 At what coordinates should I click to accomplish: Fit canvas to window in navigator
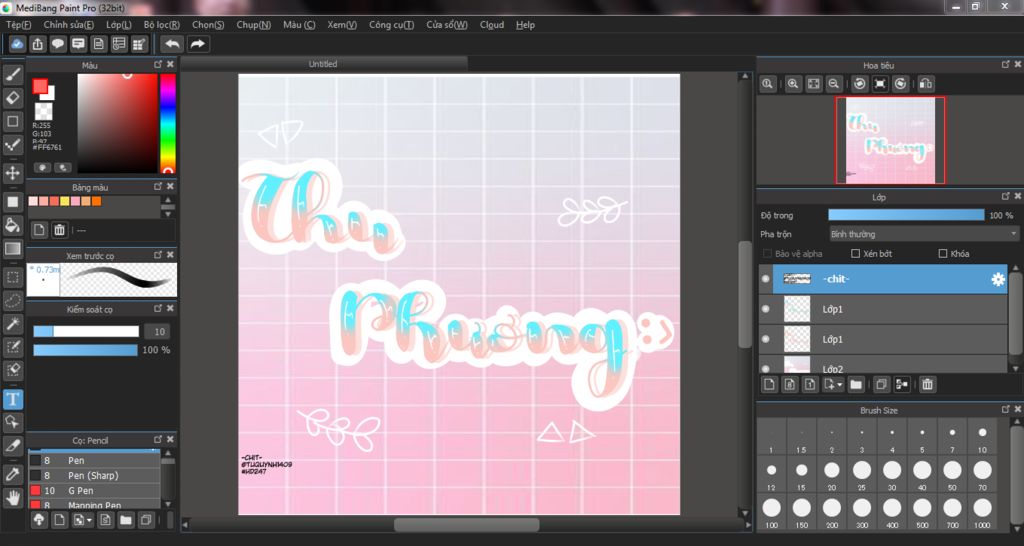(x=813, y=84)
